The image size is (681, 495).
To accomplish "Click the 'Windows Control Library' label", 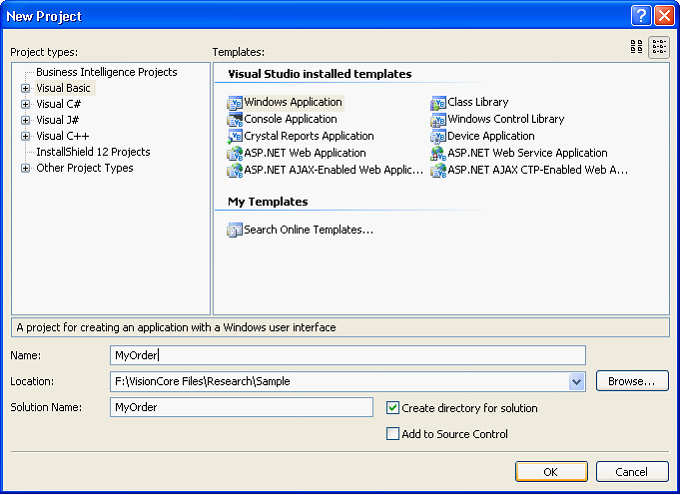I will click(506, 119).
